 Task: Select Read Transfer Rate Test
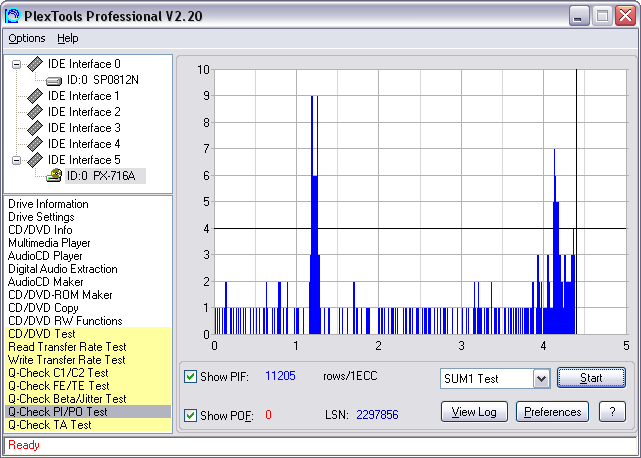[x=88, y=347]
